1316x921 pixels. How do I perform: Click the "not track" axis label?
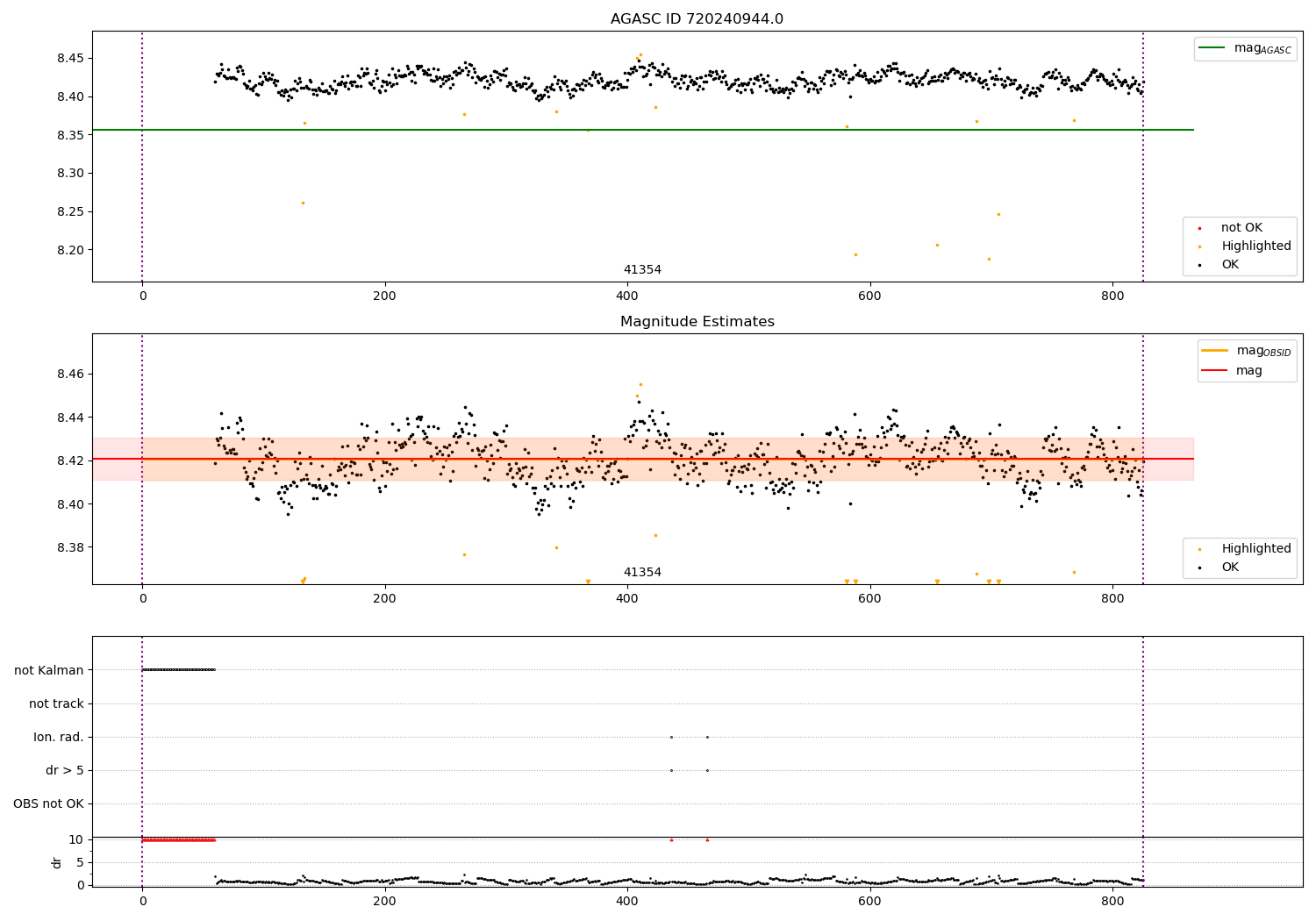pos(56,703)
